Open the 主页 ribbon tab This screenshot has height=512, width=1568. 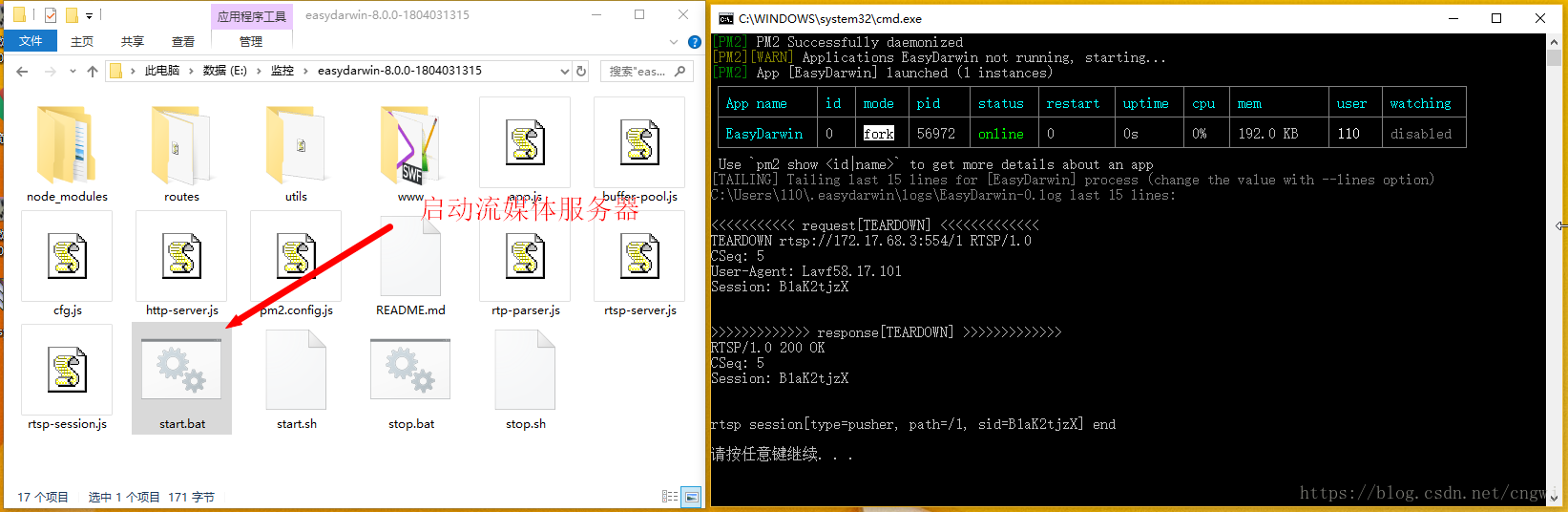[x=82, y=41]
